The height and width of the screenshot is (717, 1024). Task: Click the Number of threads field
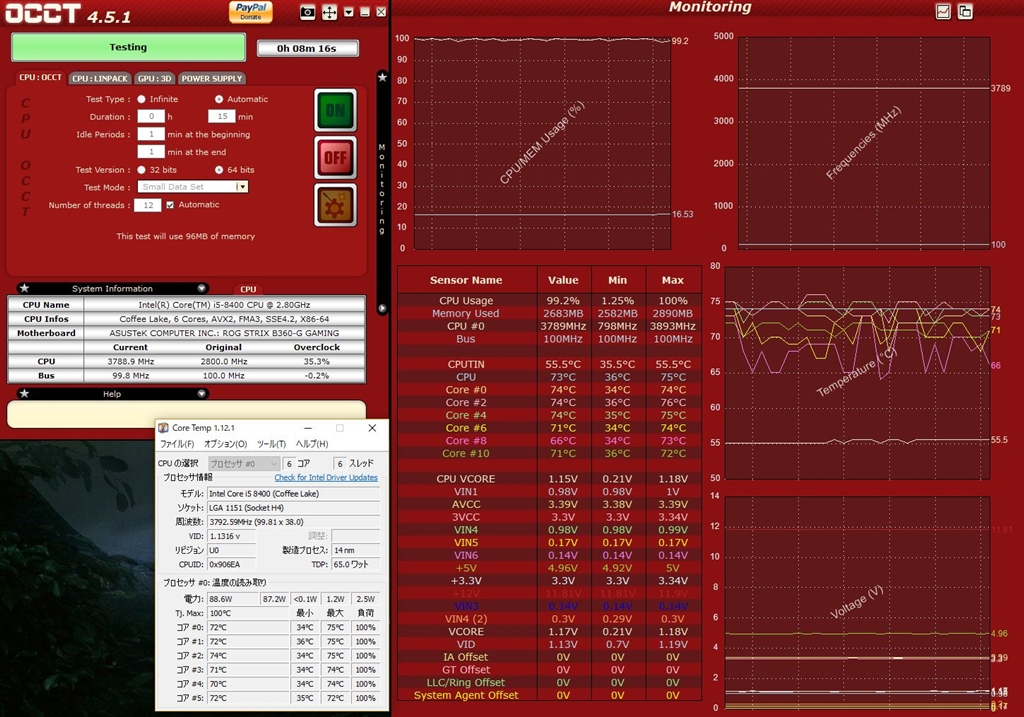(x=148, y=205)
